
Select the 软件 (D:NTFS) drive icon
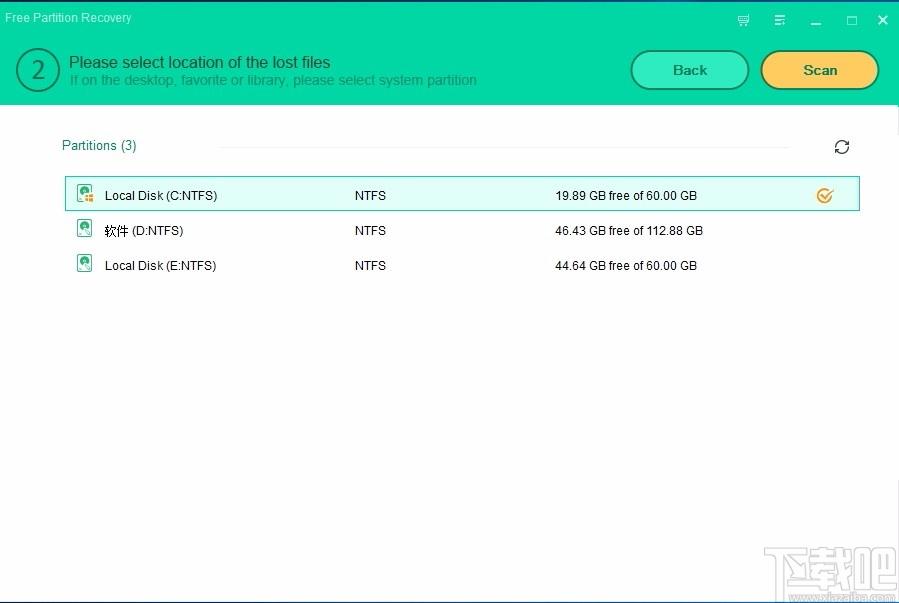84,228
